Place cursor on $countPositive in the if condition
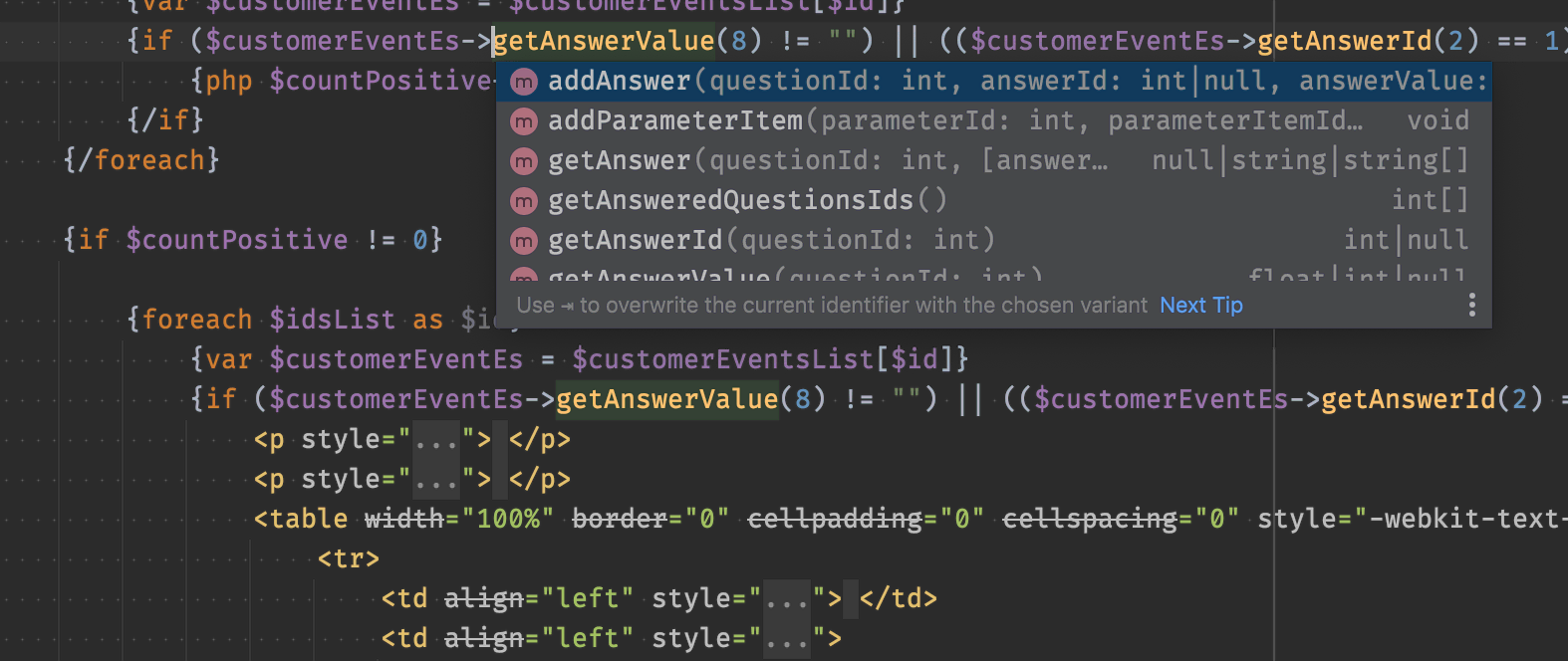The height and width of the screenshot is (661, 1568). point(237,240)
